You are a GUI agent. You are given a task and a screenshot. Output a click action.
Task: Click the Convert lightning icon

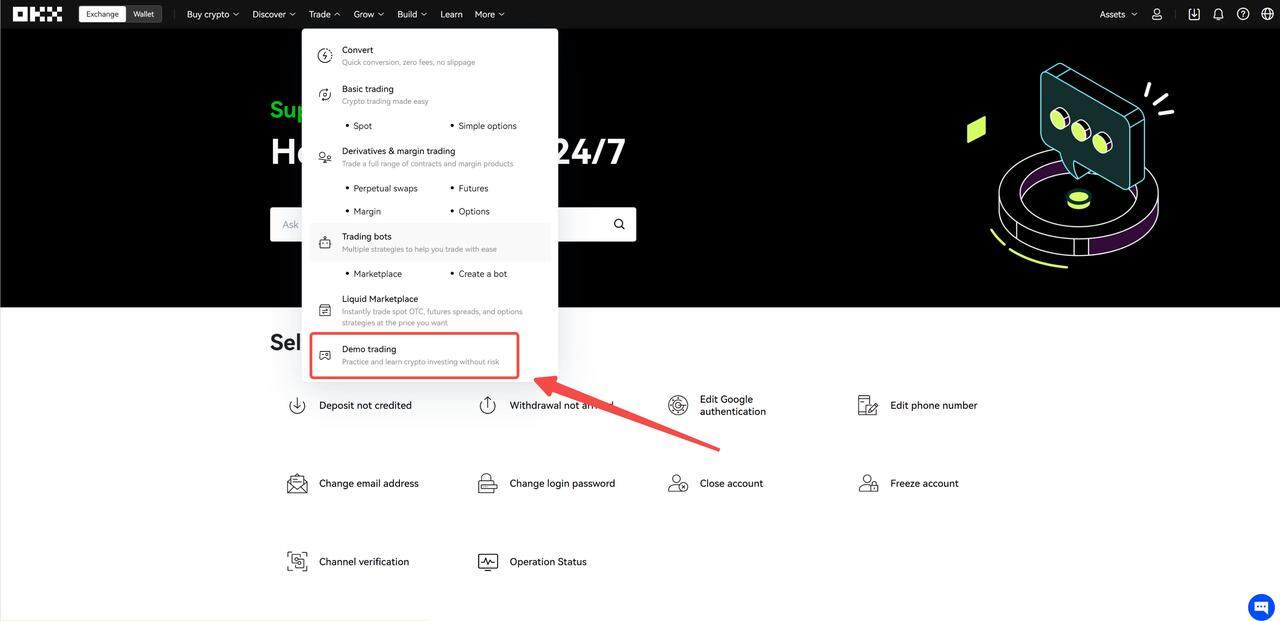pyautogui.click(x=325, y=56)
